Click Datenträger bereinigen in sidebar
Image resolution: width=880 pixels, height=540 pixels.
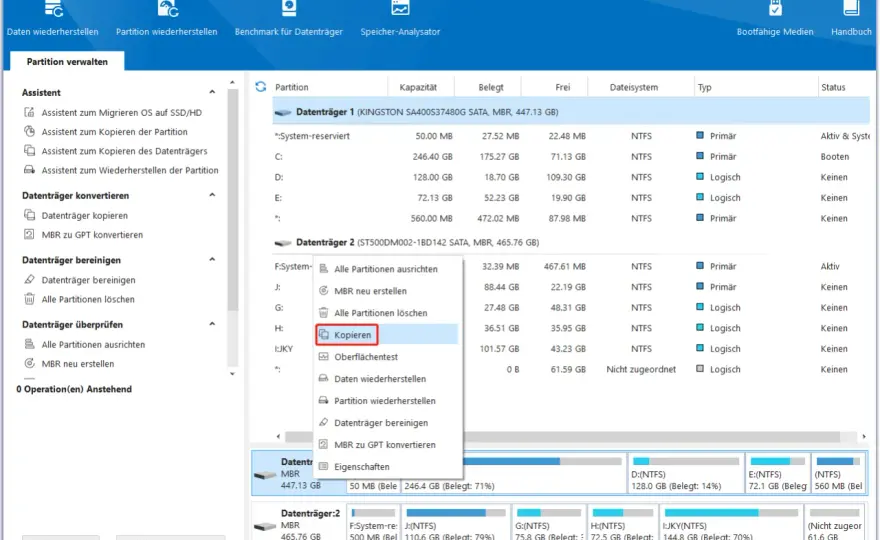click(x=79, y=280)
